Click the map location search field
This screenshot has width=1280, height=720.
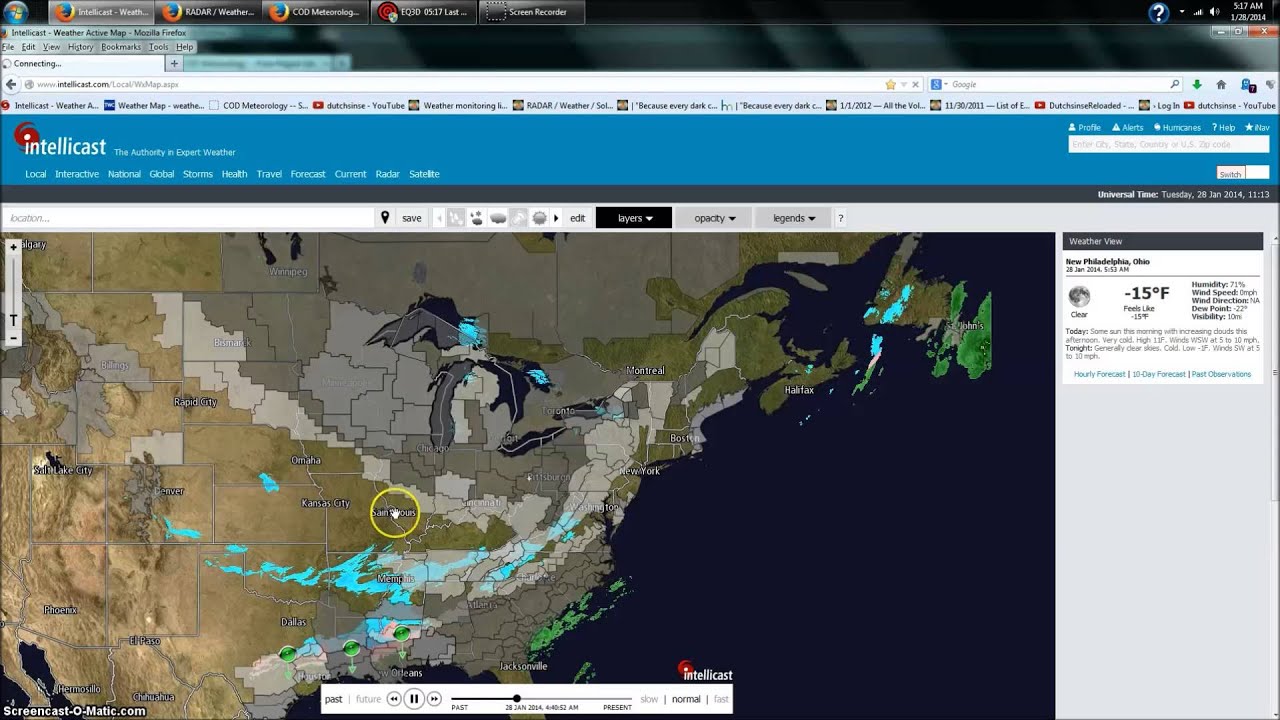click(188, 218)
